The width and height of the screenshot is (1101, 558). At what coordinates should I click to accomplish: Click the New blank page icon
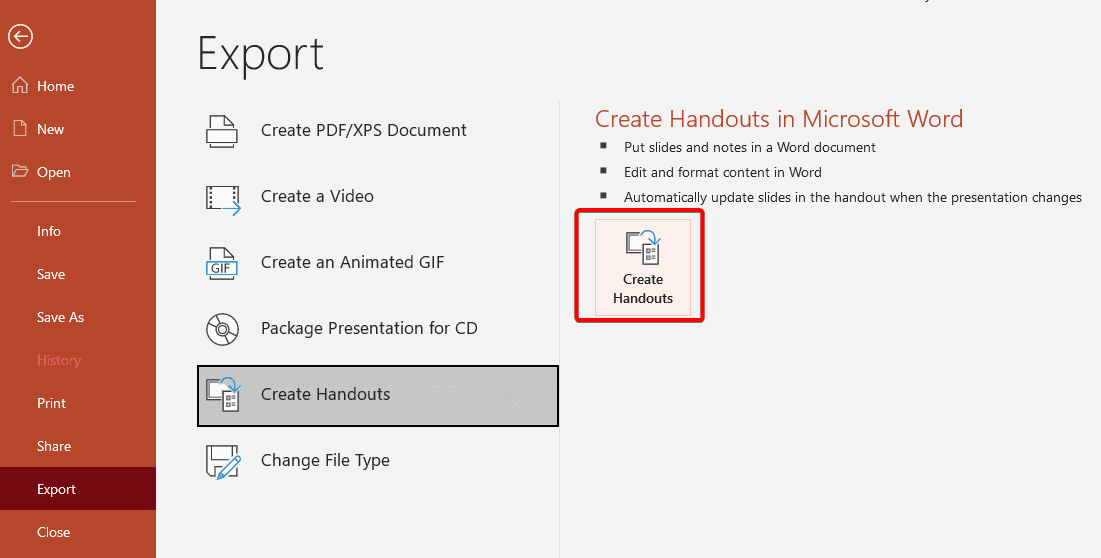(20, 128)
